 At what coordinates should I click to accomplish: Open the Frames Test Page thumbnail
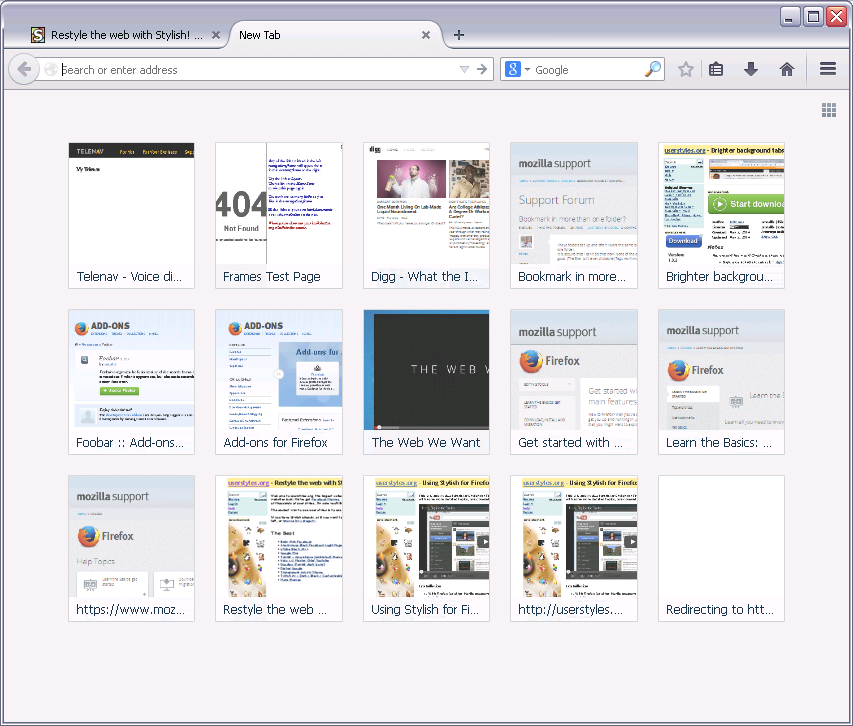coord(278,214)
